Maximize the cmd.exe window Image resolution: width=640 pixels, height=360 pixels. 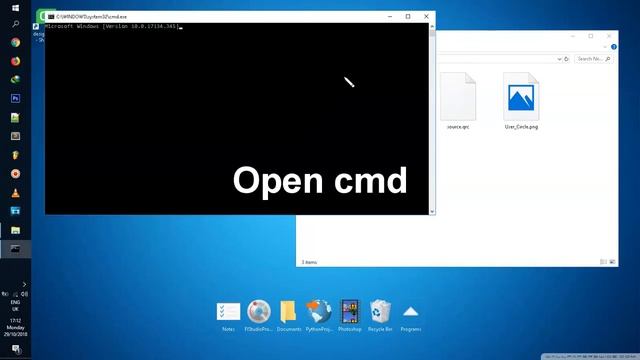coord(408,17)
